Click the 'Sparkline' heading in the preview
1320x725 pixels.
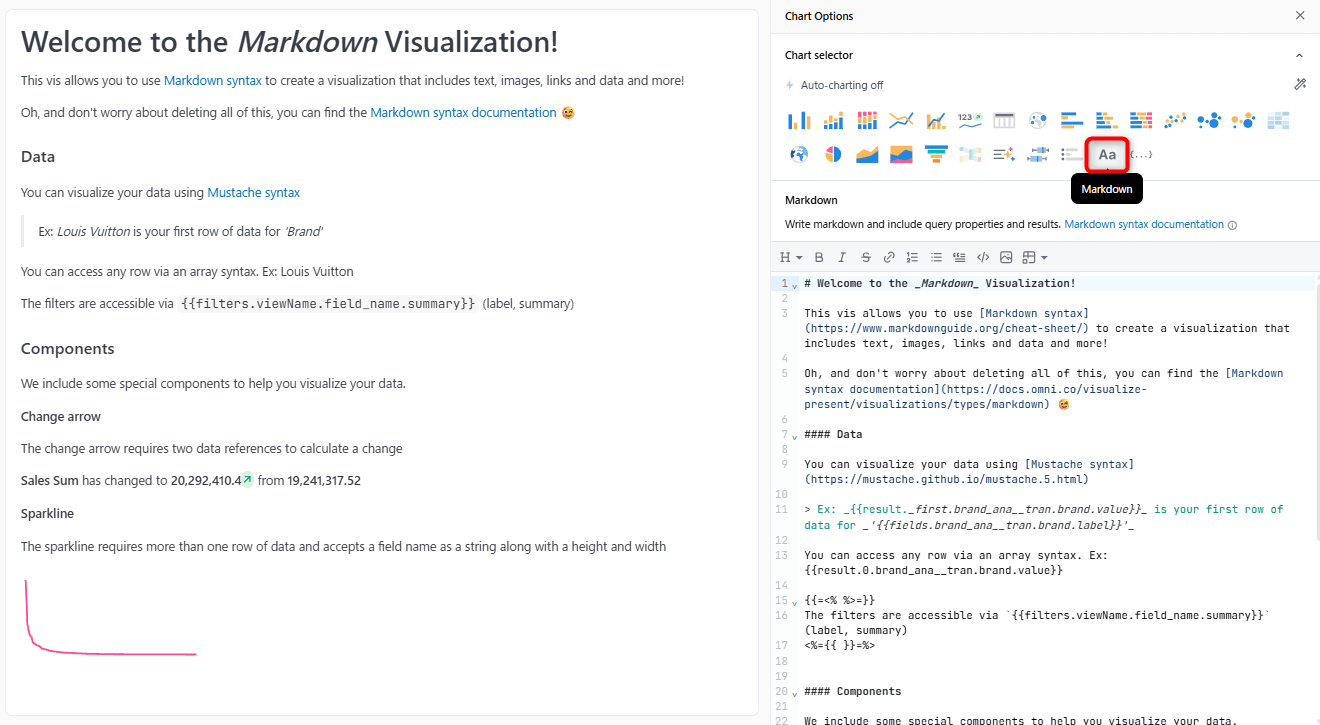click(47, 514)
